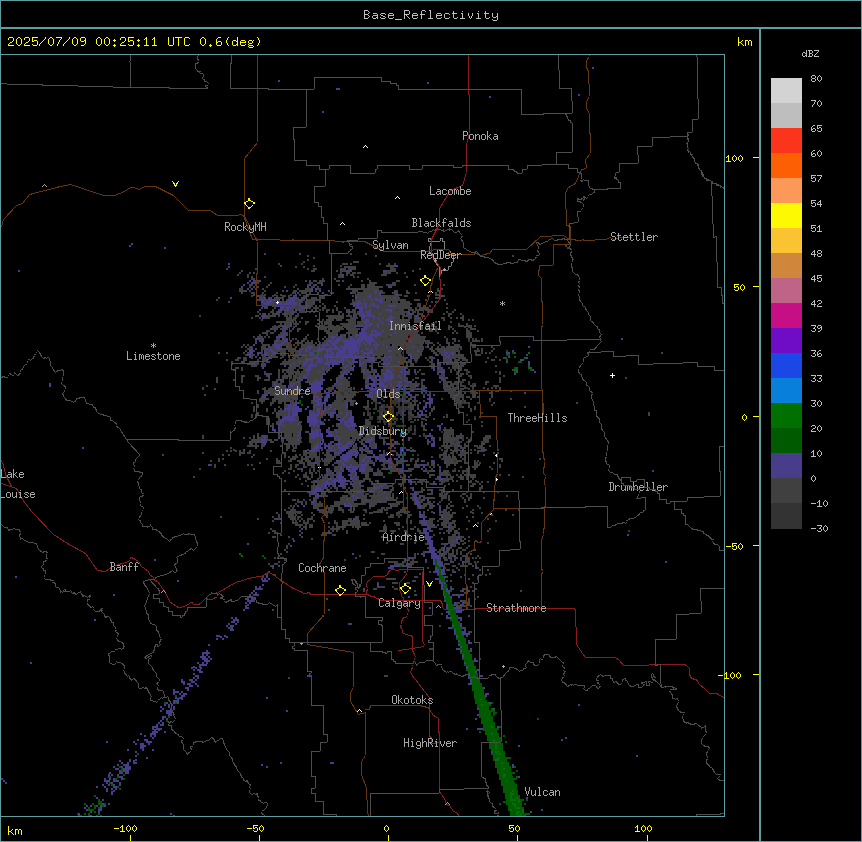Screen dimensions: 862x842
Task: Click the yellow V marker northeast of Limestone
Action: (175, 184)
